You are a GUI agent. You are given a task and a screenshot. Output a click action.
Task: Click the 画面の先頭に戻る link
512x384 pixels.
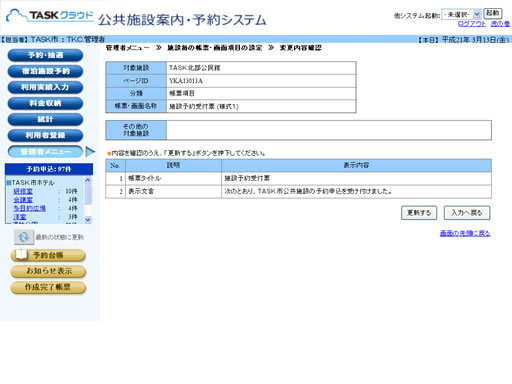coord(465,233)
